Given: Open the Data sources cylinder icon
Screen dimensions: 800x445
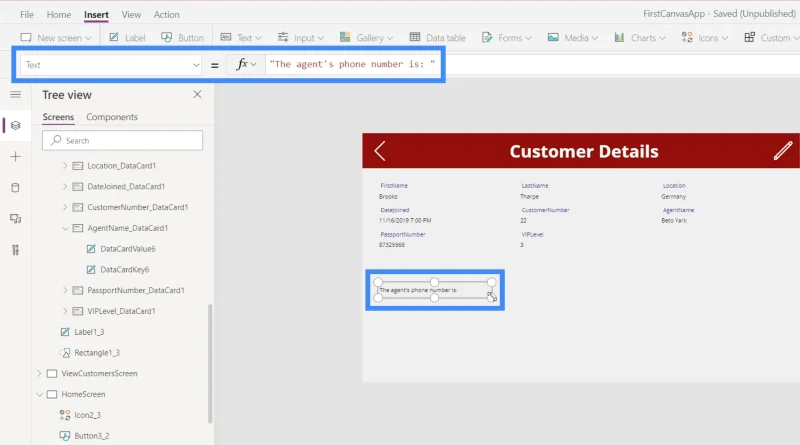Looking at the screenshot, I should pyautogui.click(x=16, y=188).
